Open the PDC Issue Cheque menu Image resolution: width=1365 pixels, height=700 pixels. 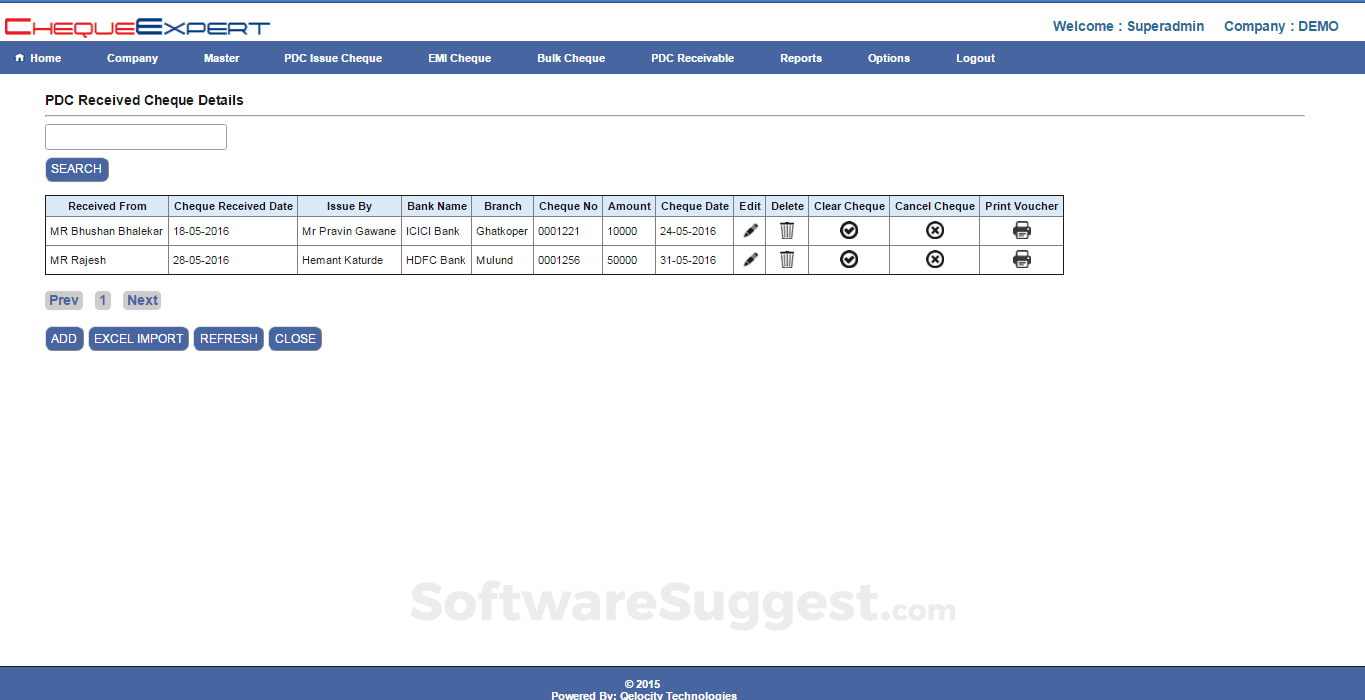coord(333,57)
